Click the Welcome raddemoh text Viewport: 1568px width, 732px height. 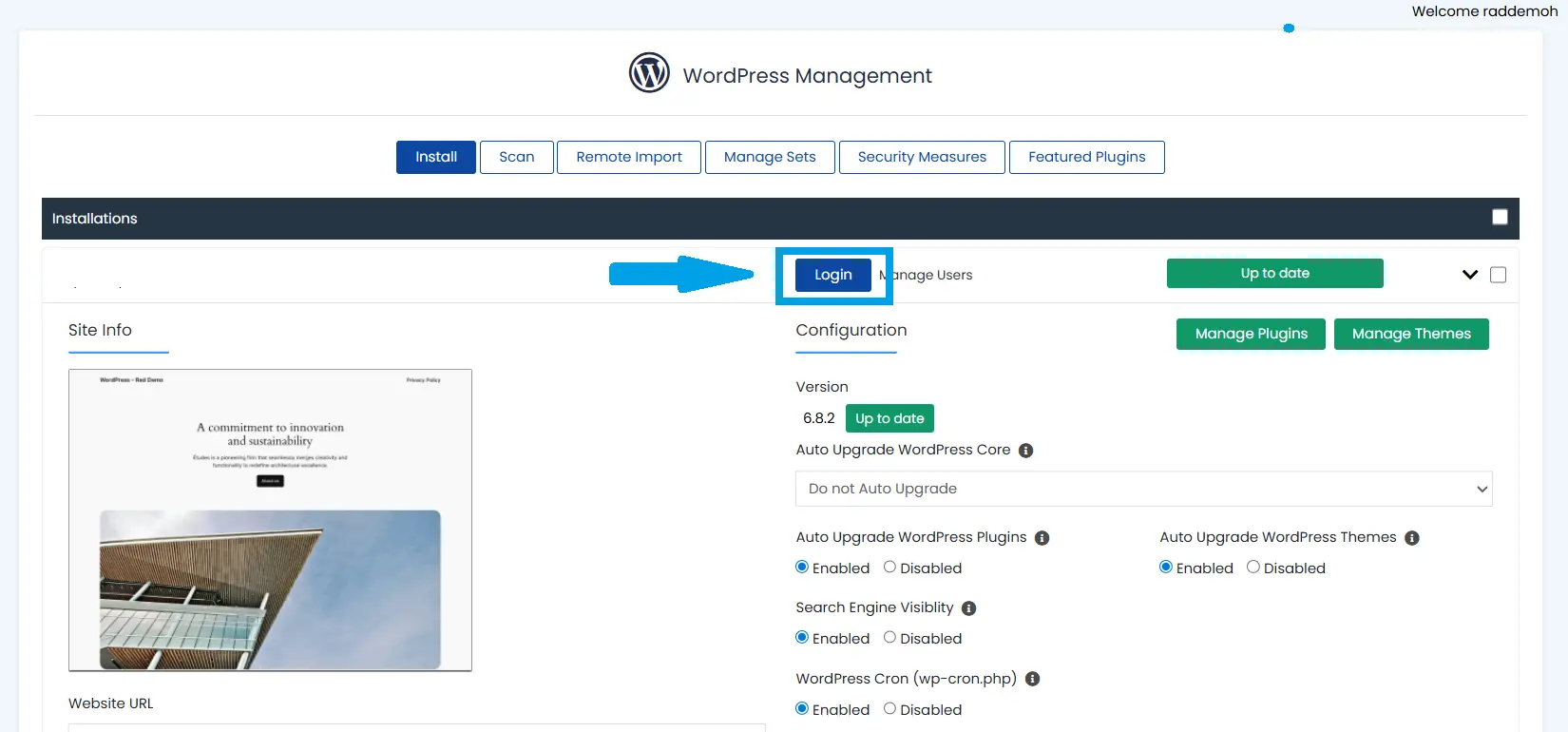1484,11
